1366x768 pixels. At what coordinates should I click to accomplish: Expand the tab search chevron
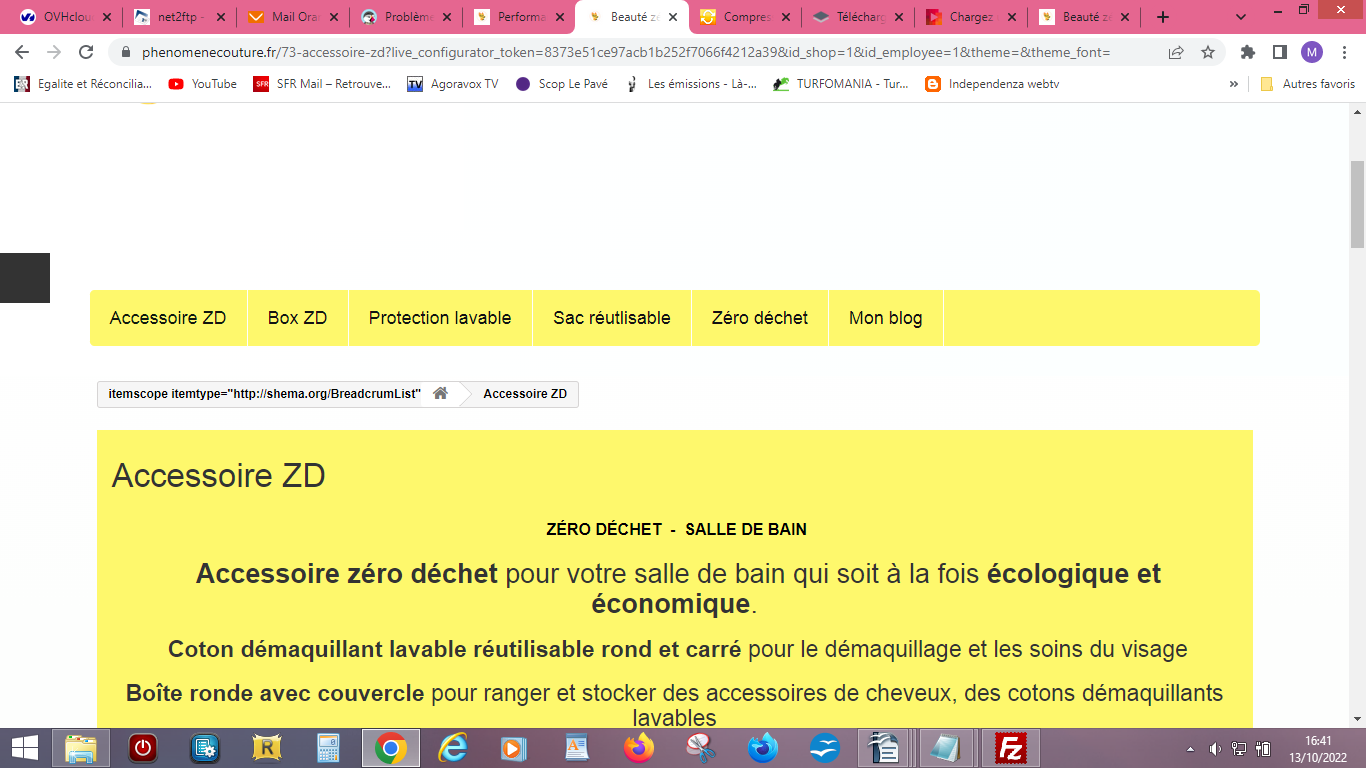pyautogui.click(x=1242, y=17)
